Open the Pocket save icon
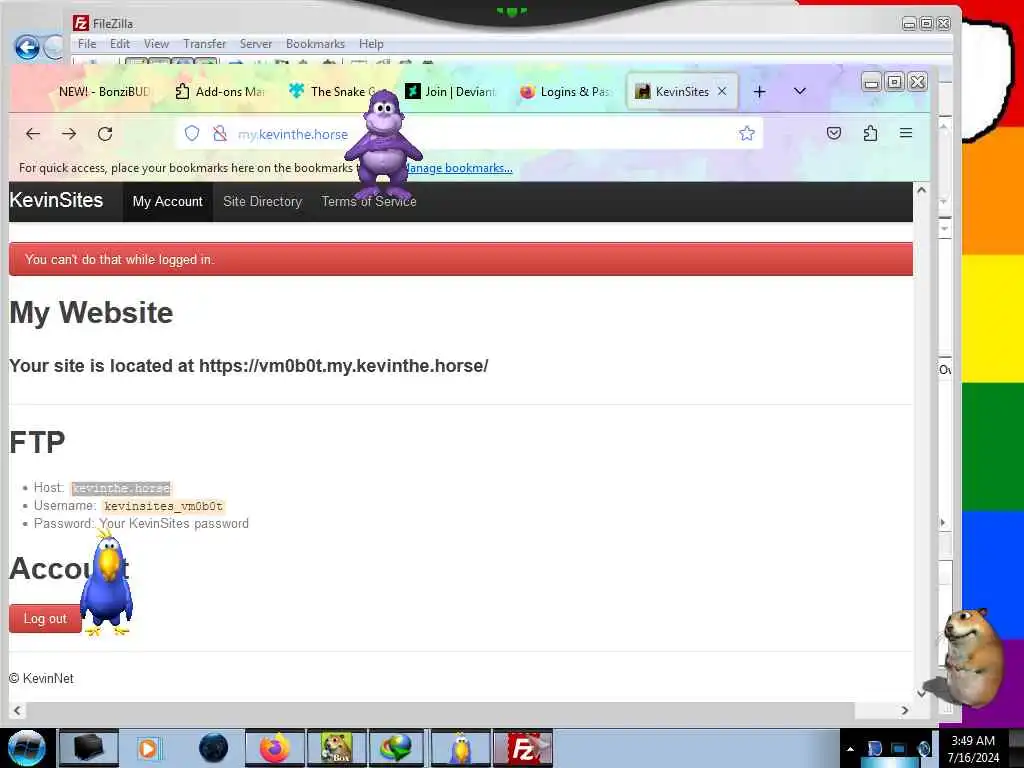Viewport: 1024px width, 768px height. tap(834, 133)
